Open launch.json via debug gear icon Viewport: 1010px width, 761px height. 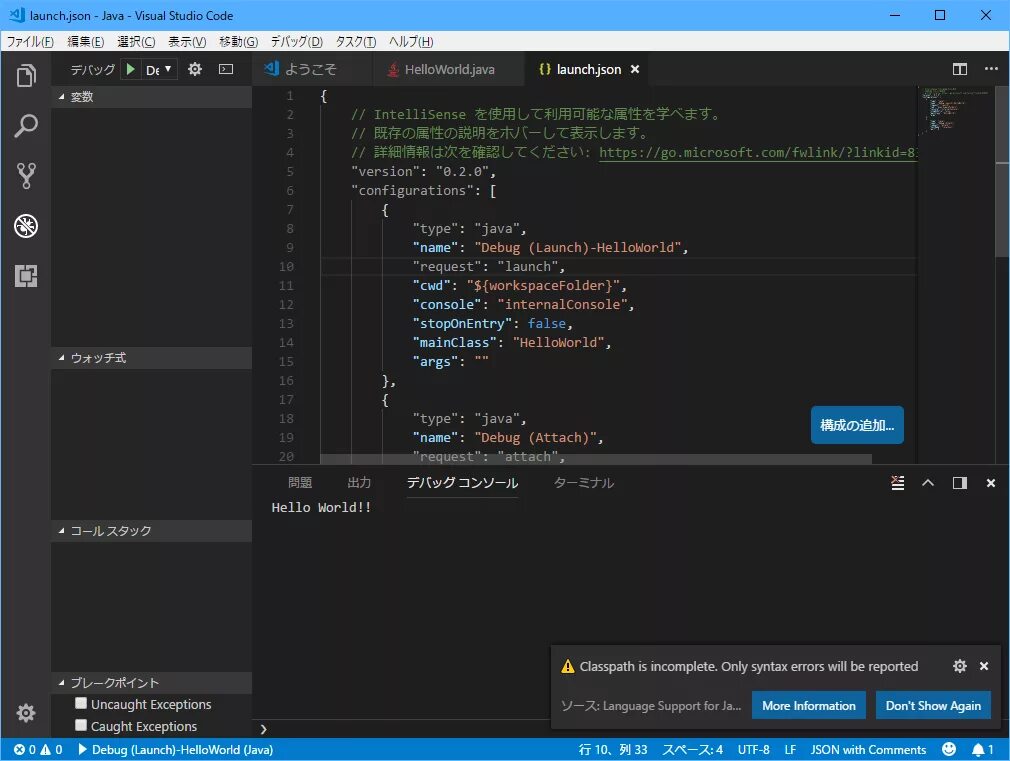(x=195, y=69)
